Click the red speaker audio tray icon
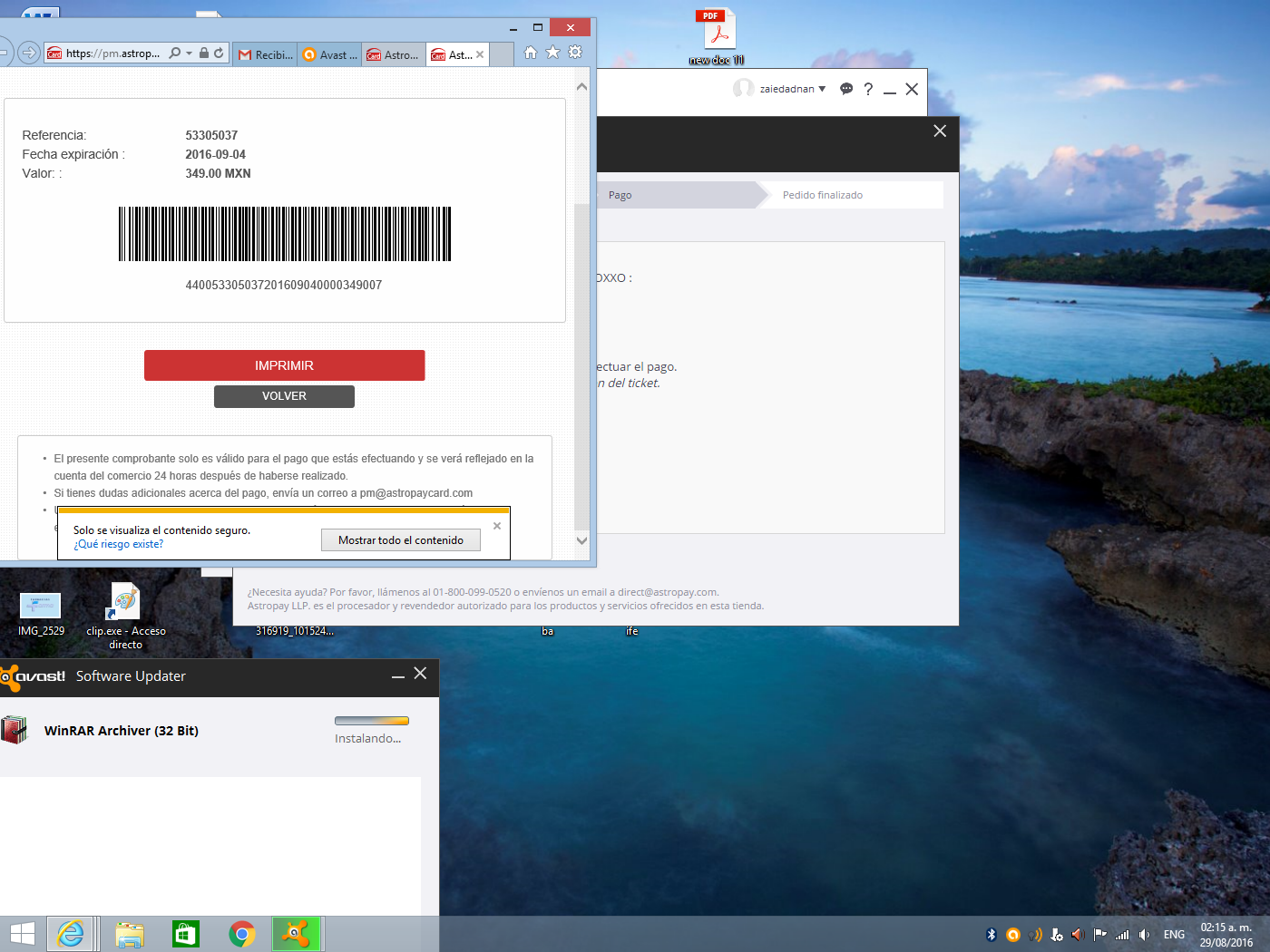This screenshot has height=952, width=1270. pyautogui.click(x=1078, y=935)
